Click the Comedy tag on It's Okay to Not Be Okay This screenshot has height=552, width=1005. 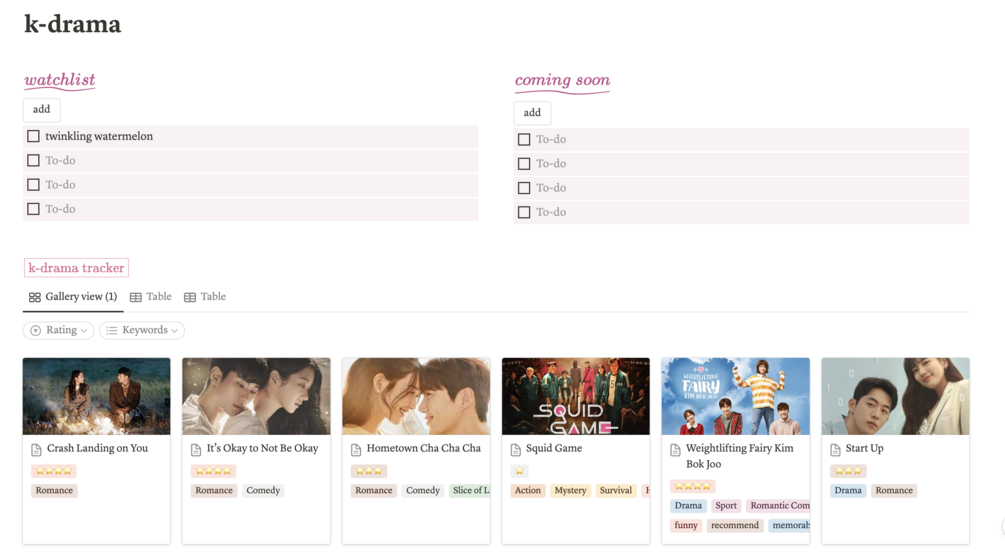263,490
